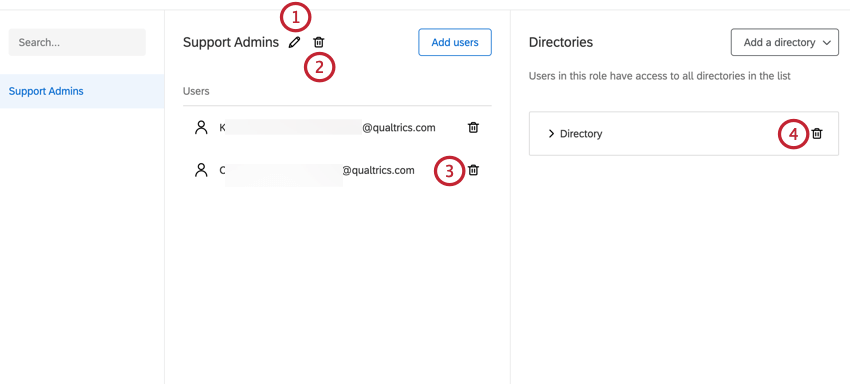Remove the user whose email starts with C
This screenshot has height=384, width=850.
[x=473, y=170]
